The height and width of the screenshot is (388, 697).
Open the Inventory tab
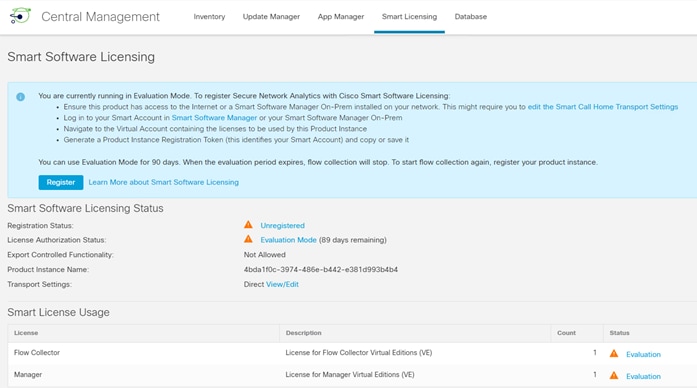[209, 16]
